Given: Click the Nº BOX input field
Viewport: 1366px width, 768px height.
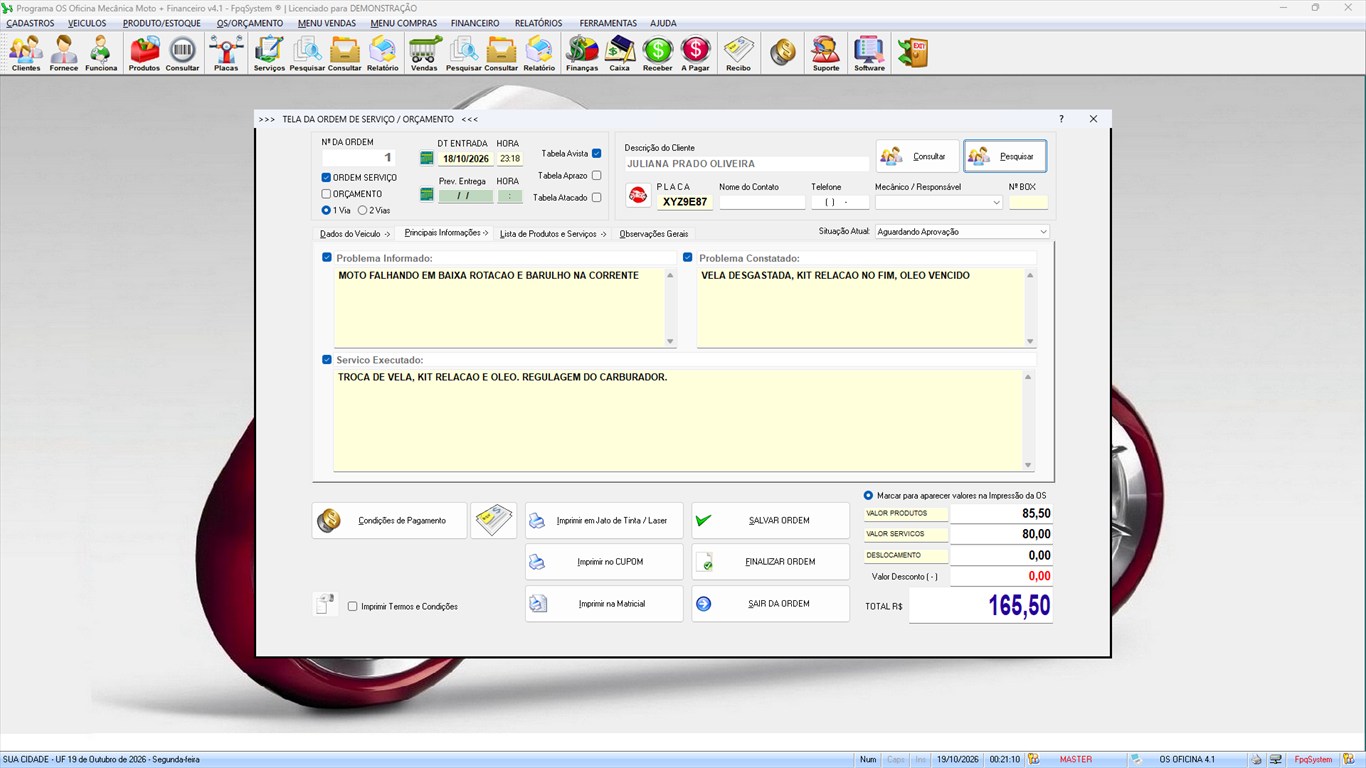Looking at the screenshot, I should (x=1029, y=202).
